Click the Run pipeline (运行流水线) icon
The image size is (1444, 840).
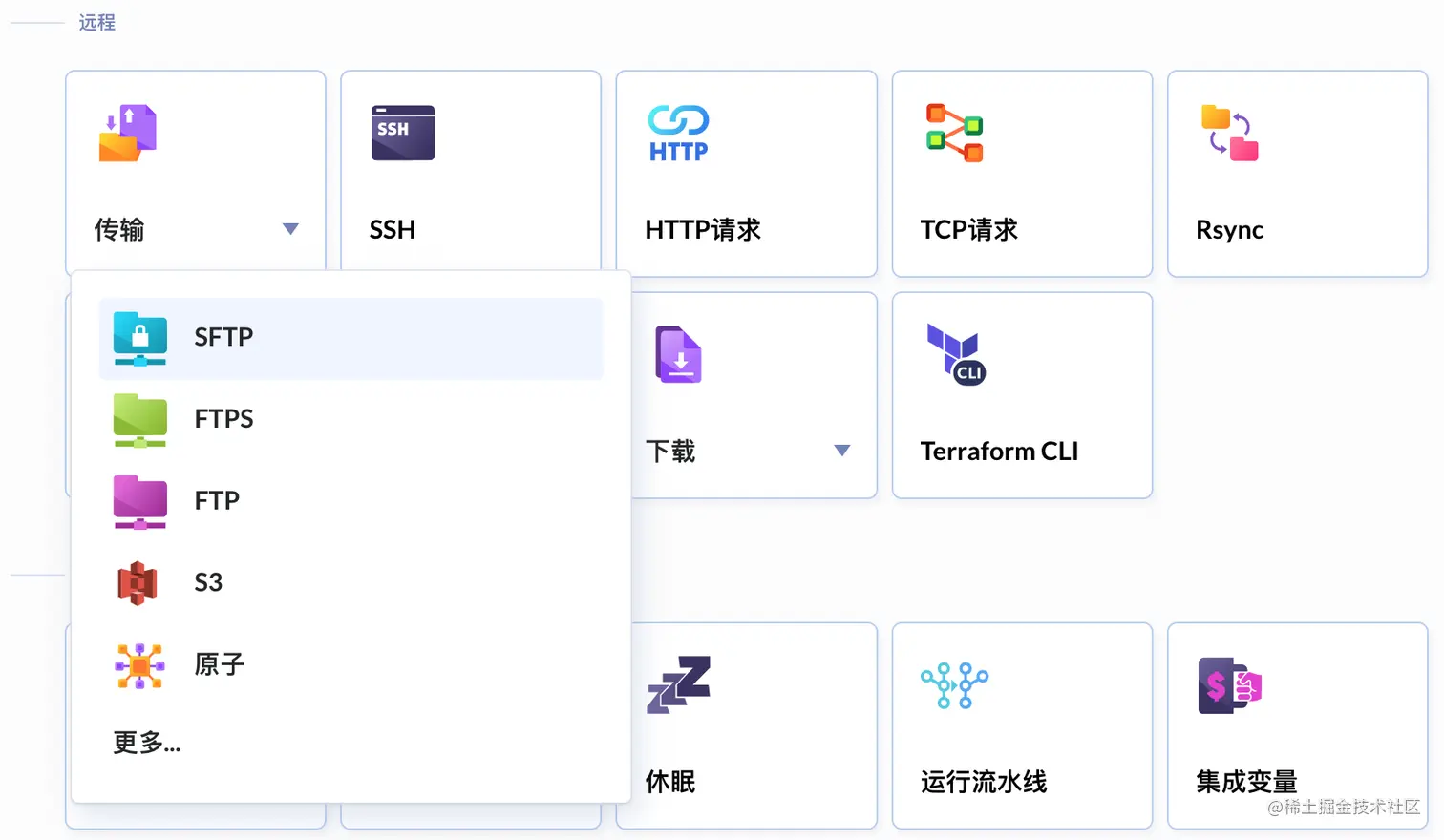tap(954, 685)
